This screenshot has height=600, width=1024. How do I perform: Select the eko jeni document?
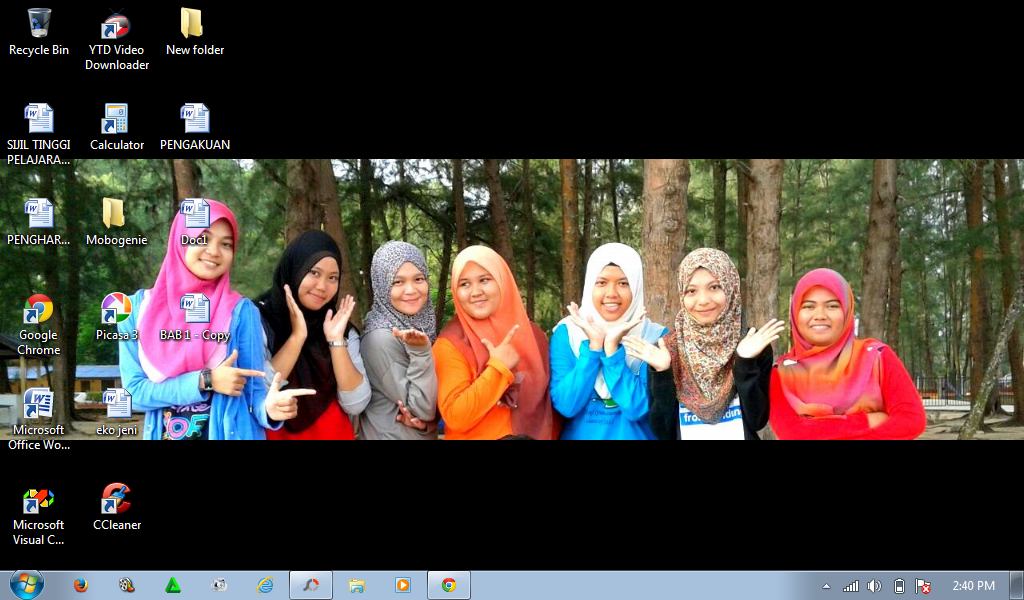[x=117, y=412]
